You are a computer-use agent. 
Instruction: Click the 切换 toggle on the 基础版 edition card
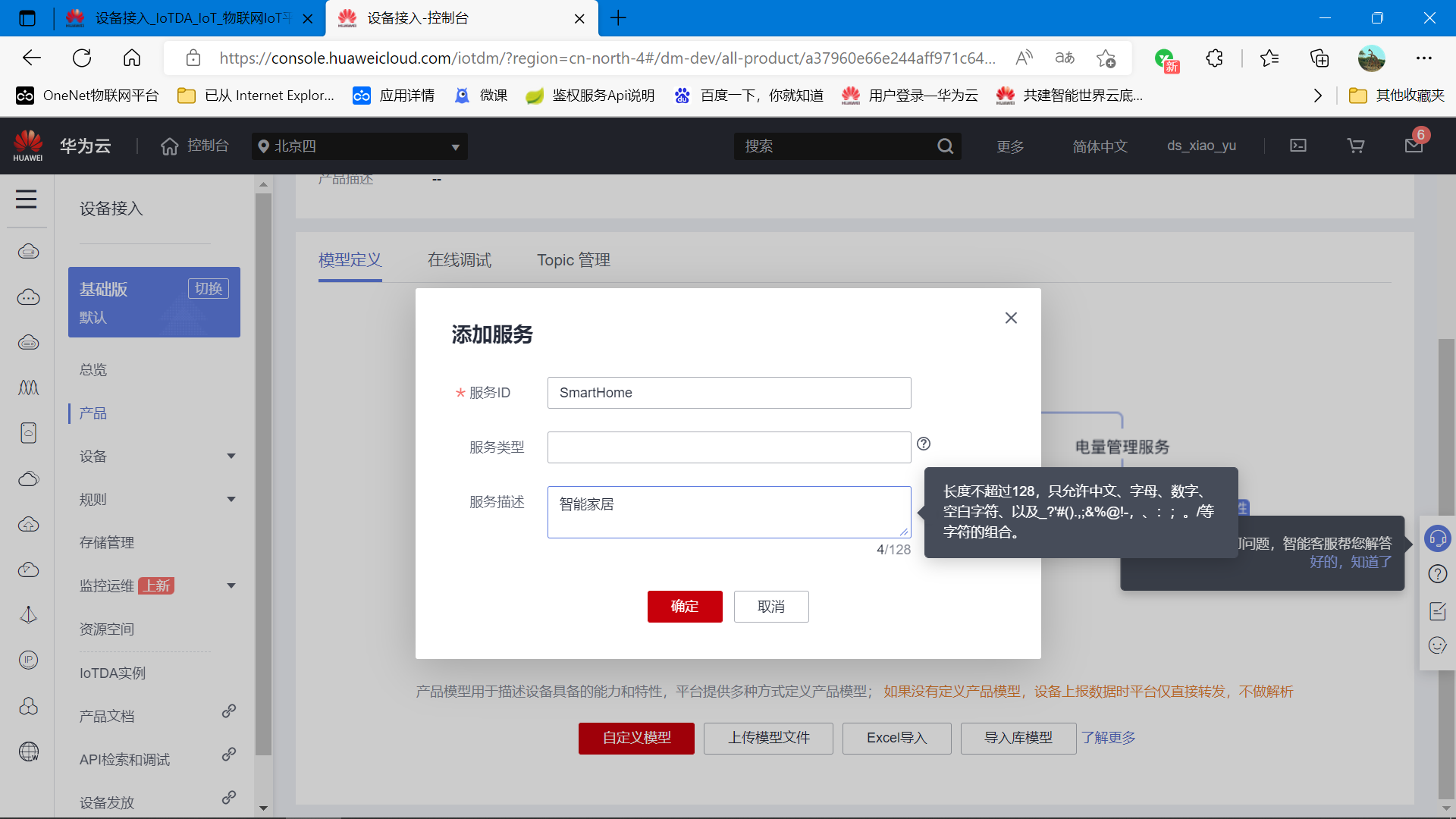coord(209,289)
